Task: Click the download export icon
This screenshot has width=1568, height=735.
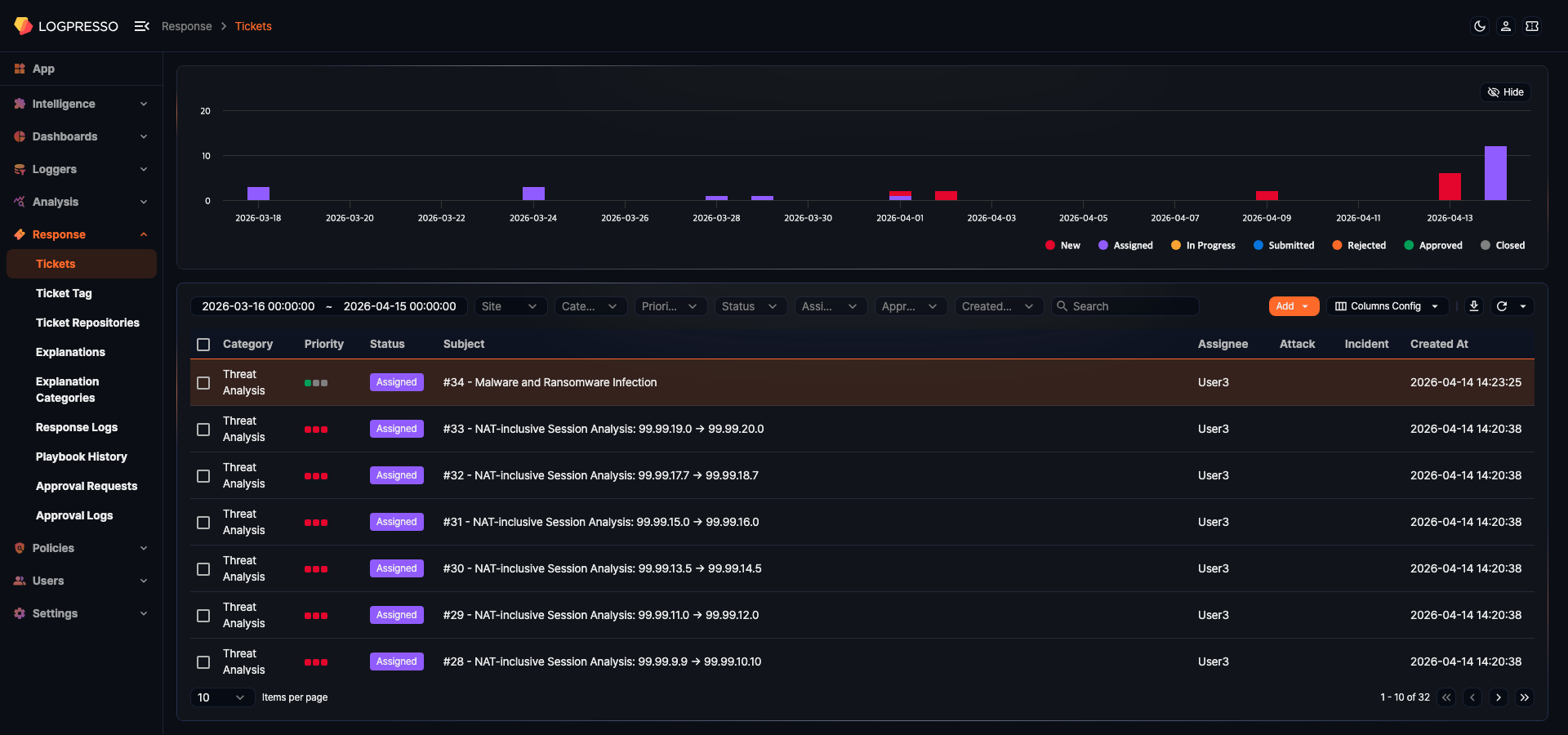Action: (x=1473, y=306)
